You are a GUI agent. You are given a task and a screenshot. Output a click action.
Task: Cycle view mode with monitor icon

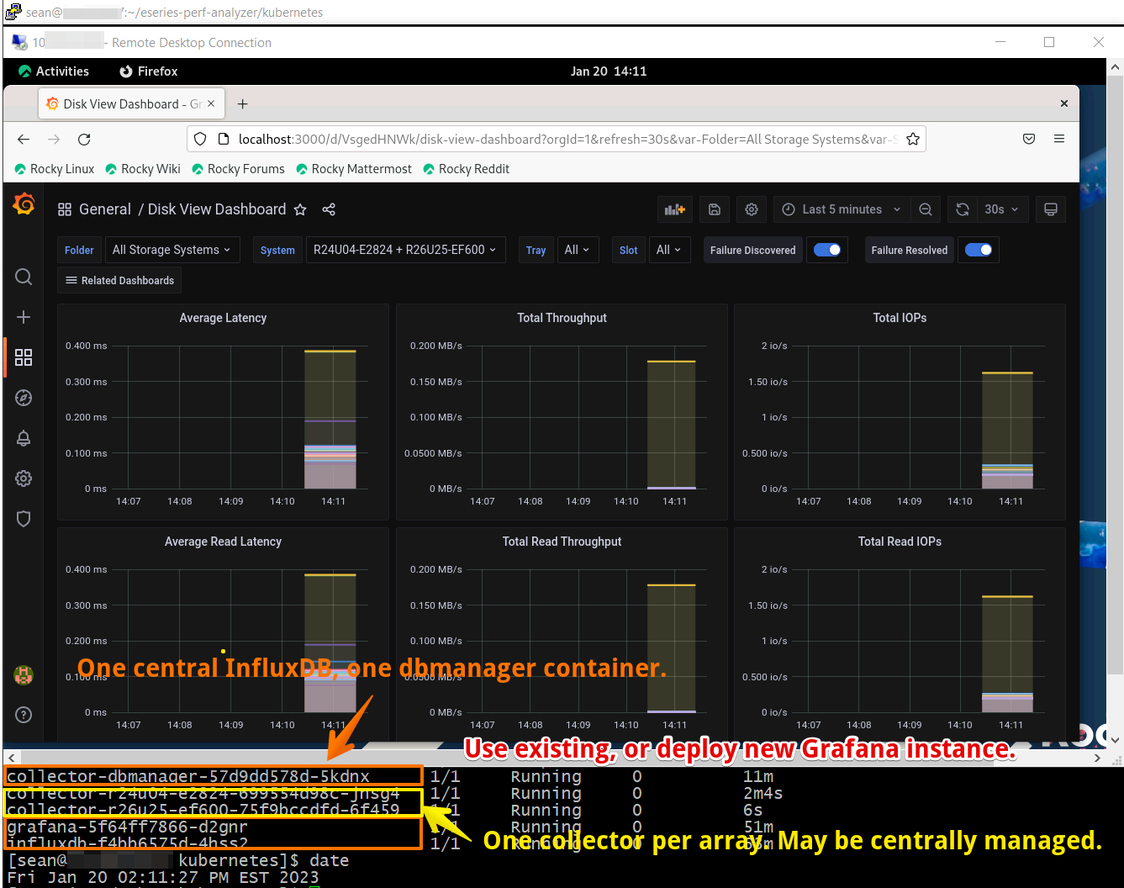(1050, 209)
